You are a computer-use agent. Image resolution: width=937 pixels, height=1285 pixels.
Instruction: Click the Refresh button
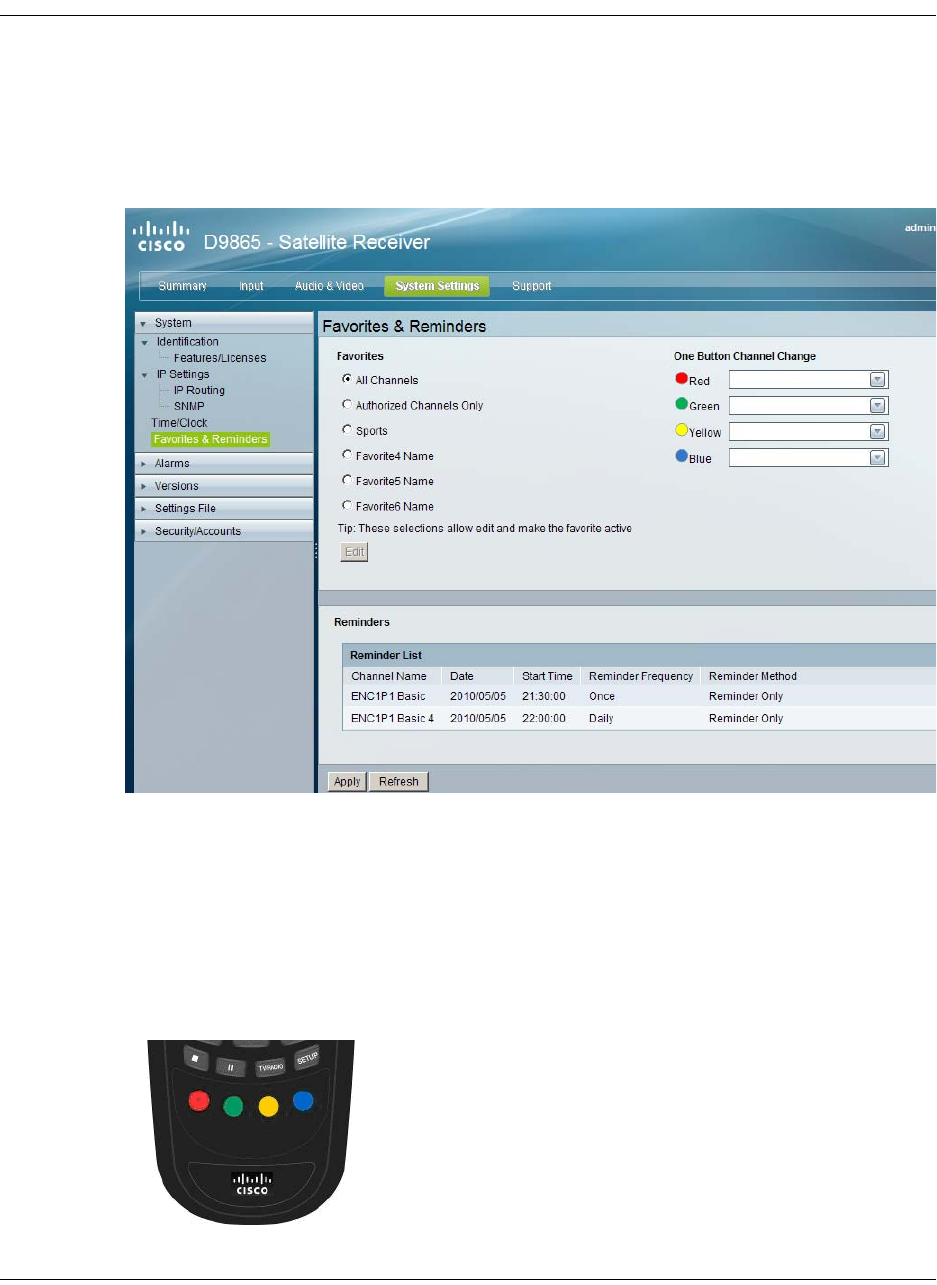click(x=399, y=782)
